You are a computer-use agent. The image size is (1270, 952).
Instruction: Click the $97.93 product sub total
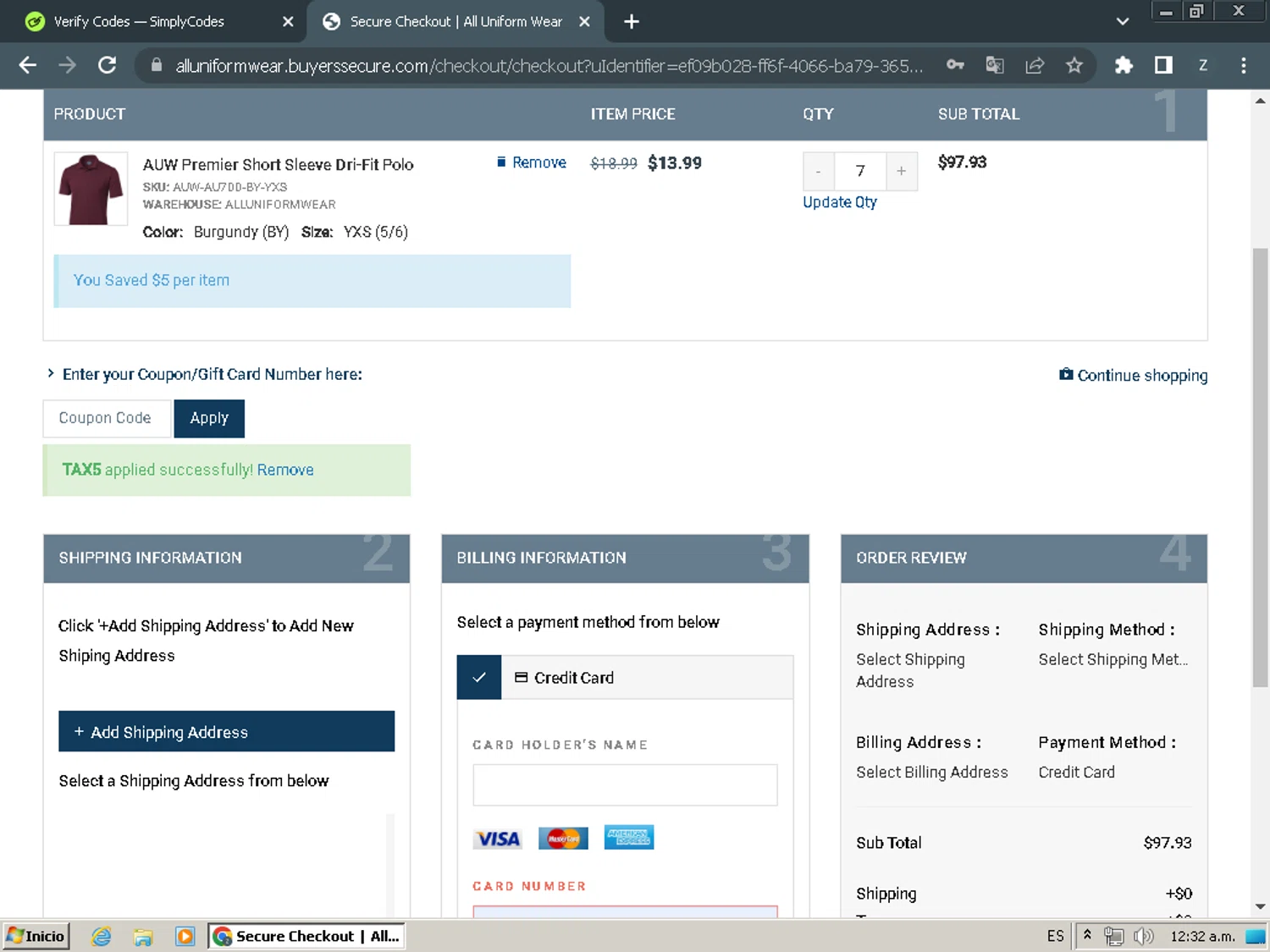962,162
